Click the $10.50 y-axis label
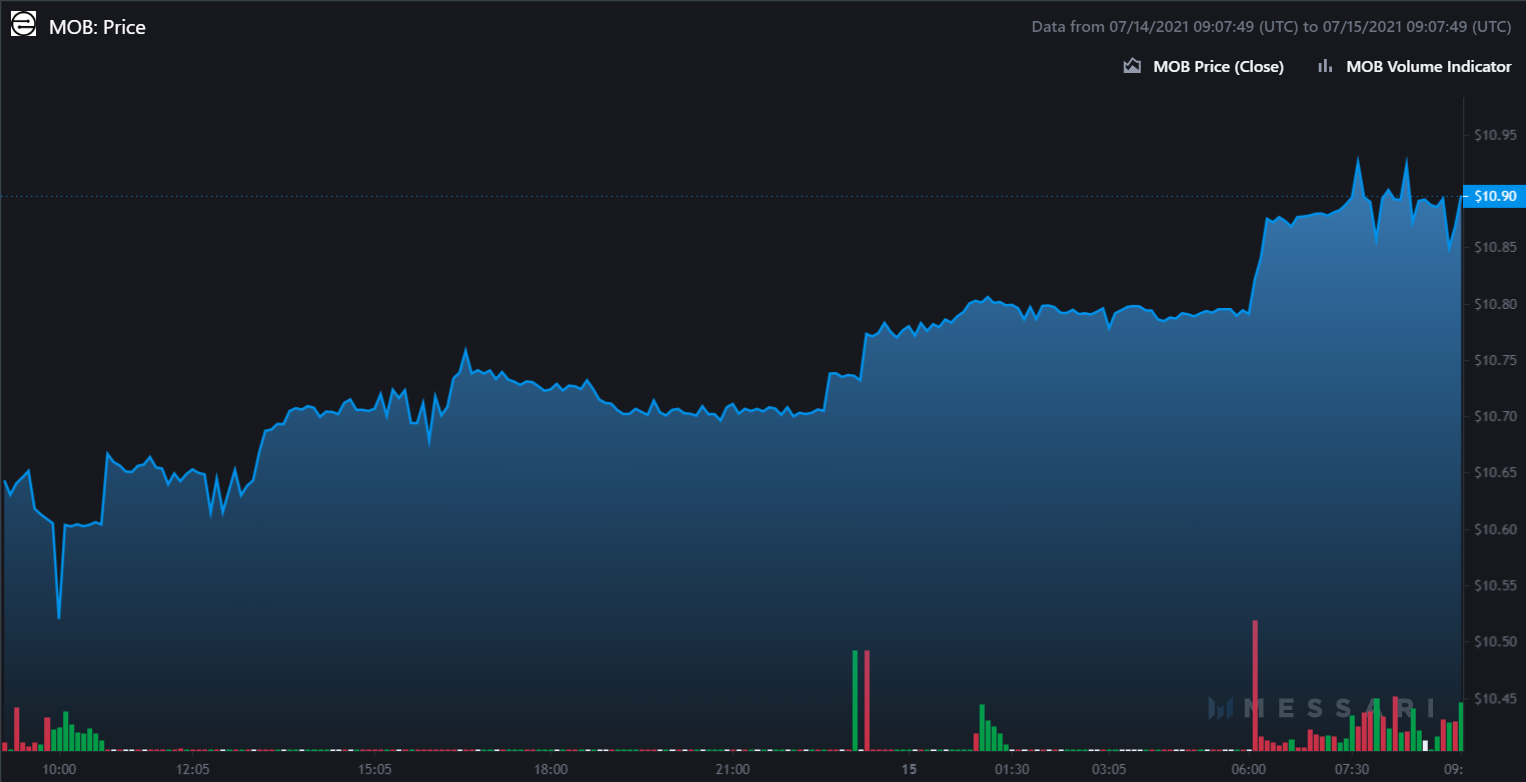The image size is (1526, 782). 1496,642
